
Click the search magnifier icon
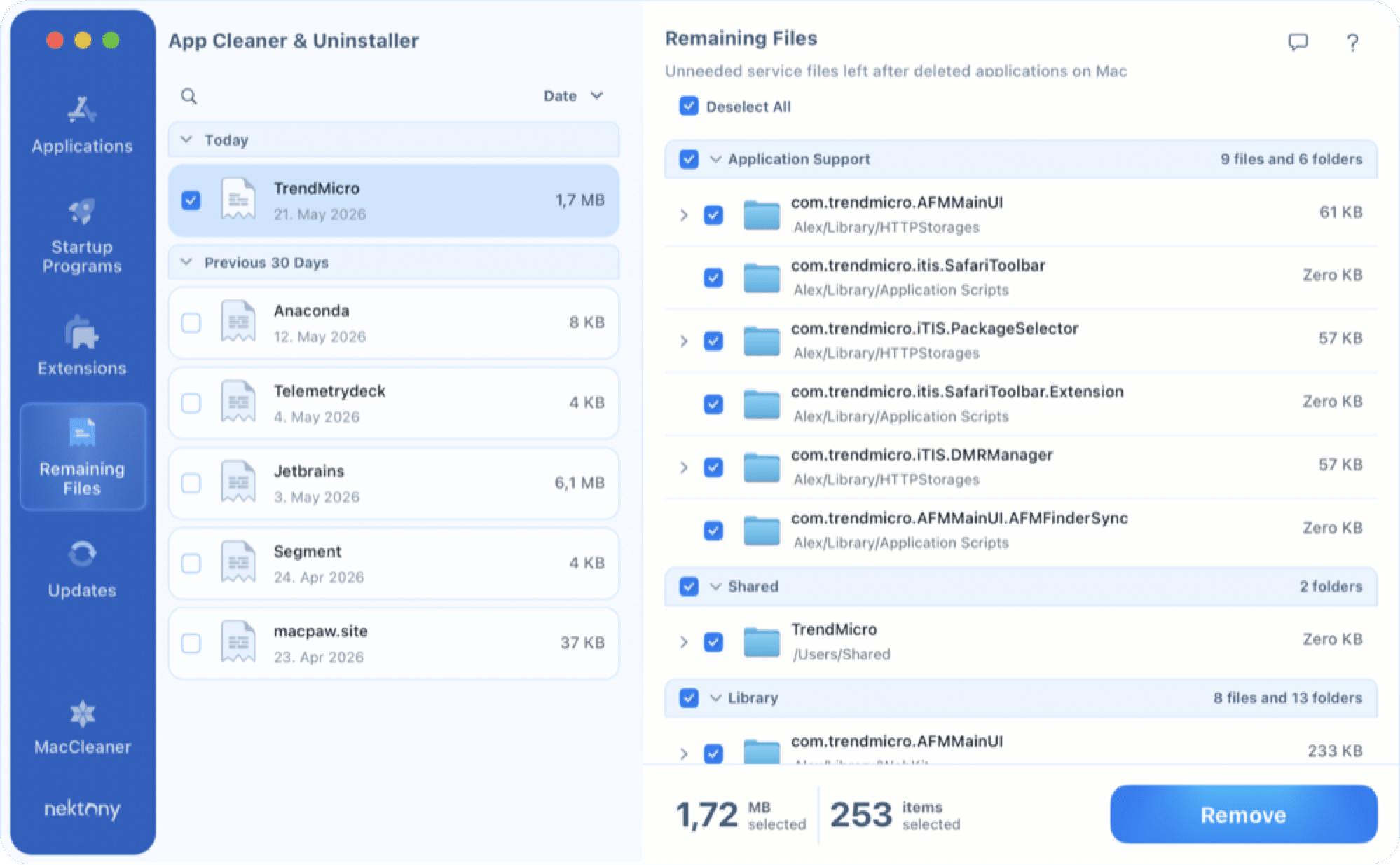(188, 96)
